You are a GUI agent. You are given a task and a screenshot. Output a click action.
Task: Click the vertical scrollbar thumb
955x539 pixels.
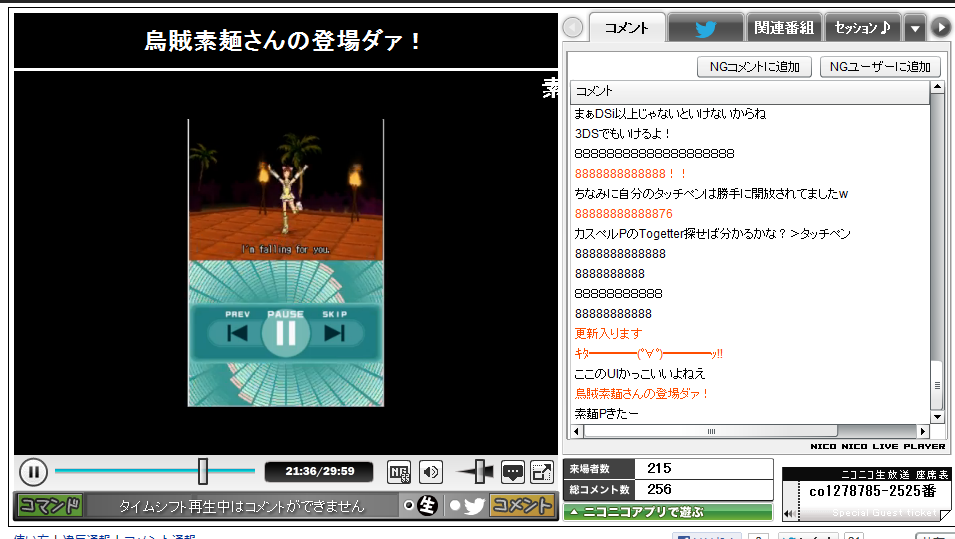pos(937,385)
